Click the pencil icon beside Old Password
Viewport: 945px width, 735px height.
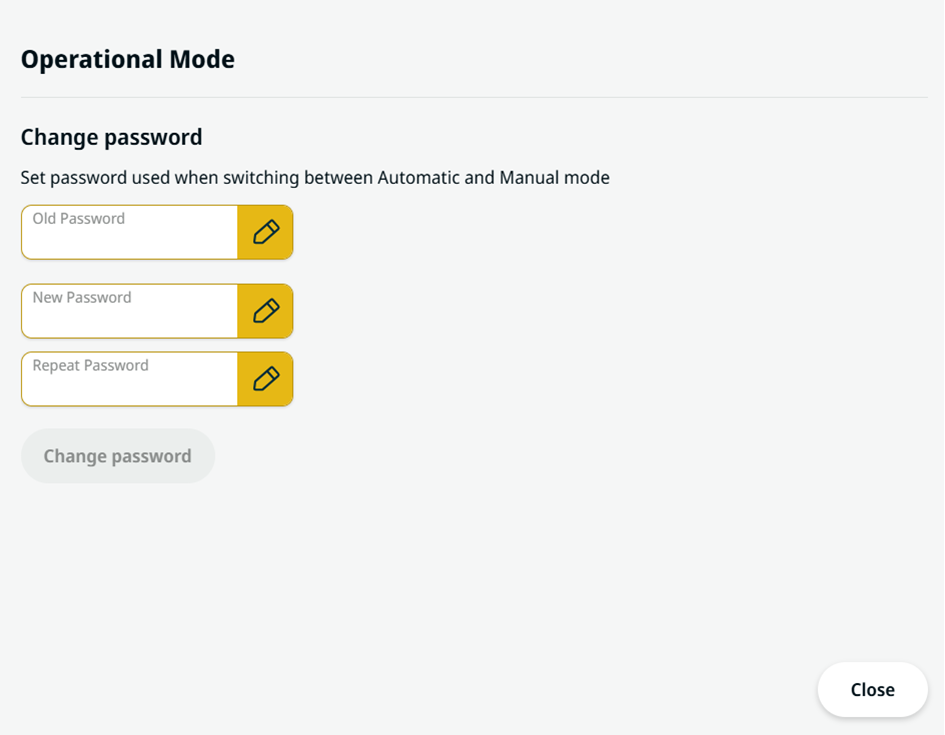(x=266, y=232)
